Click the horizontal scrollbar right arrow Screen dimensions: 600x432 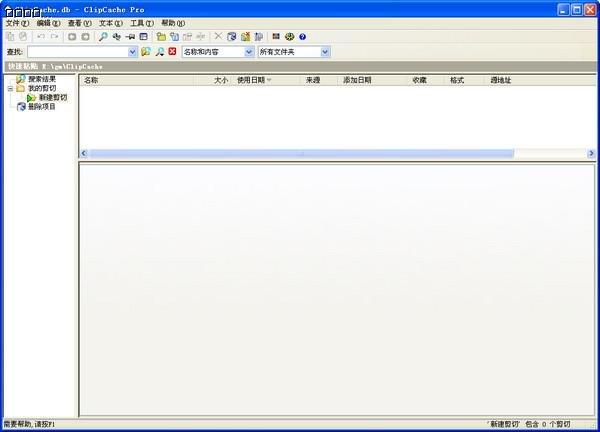[x=591, y=153]
